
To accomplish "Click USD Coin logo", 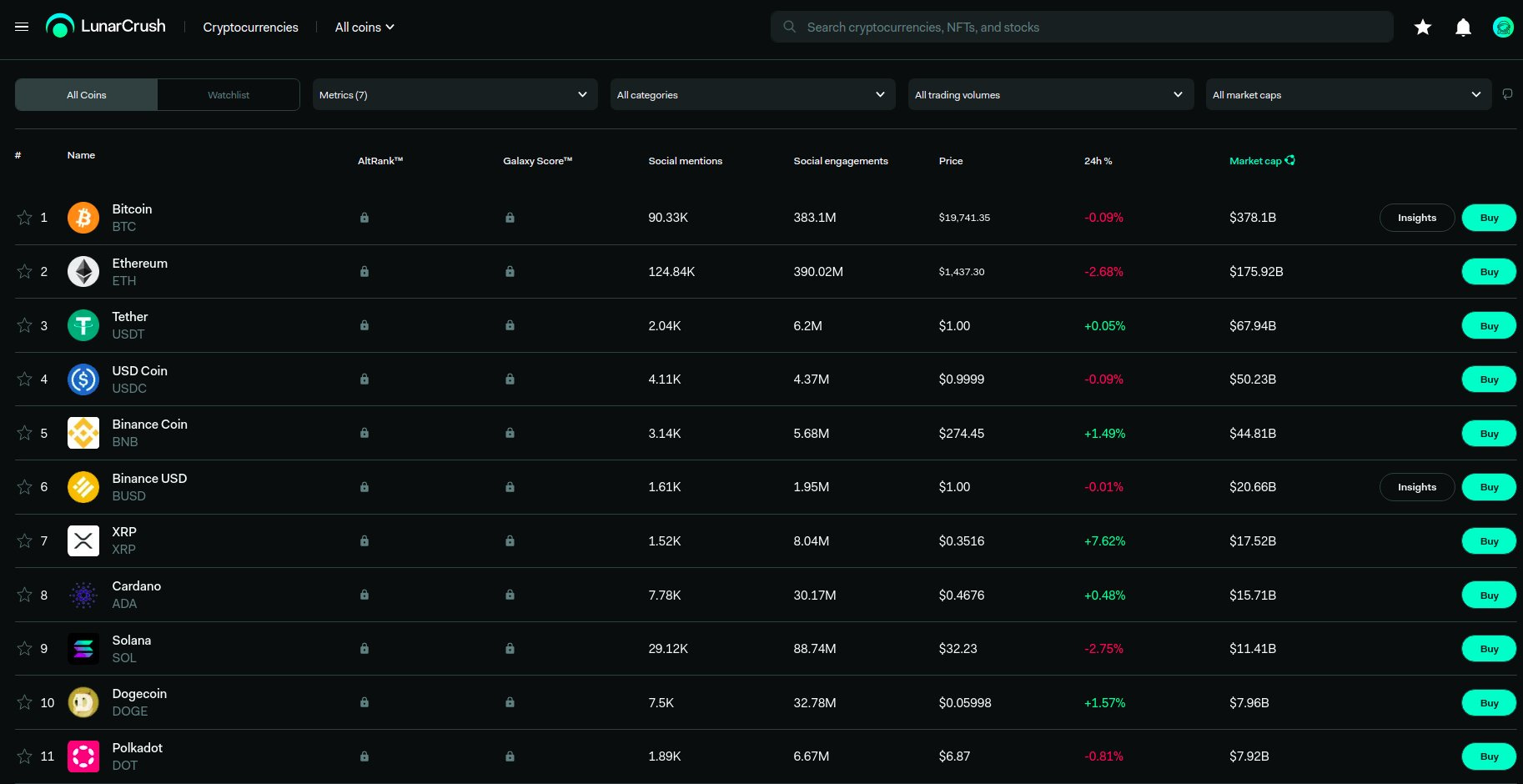I will coord(83,379).
